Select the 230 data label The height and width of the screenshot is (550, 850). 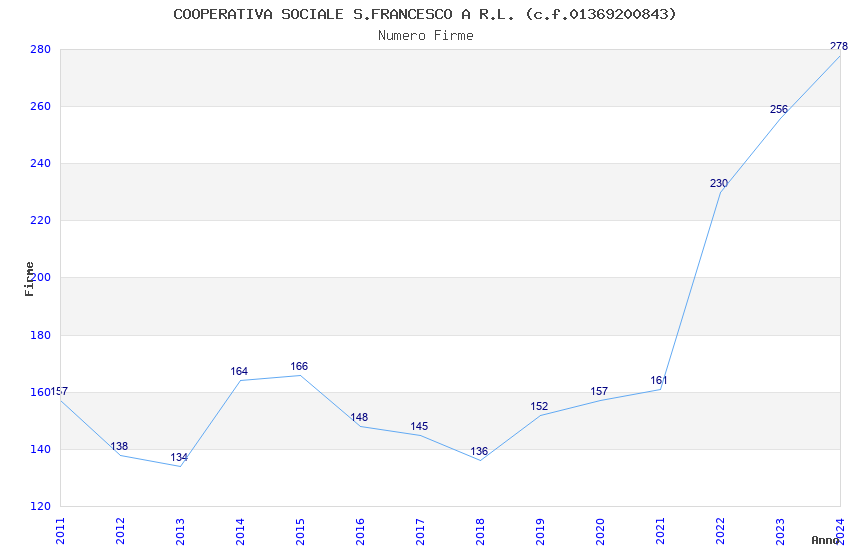719,183
